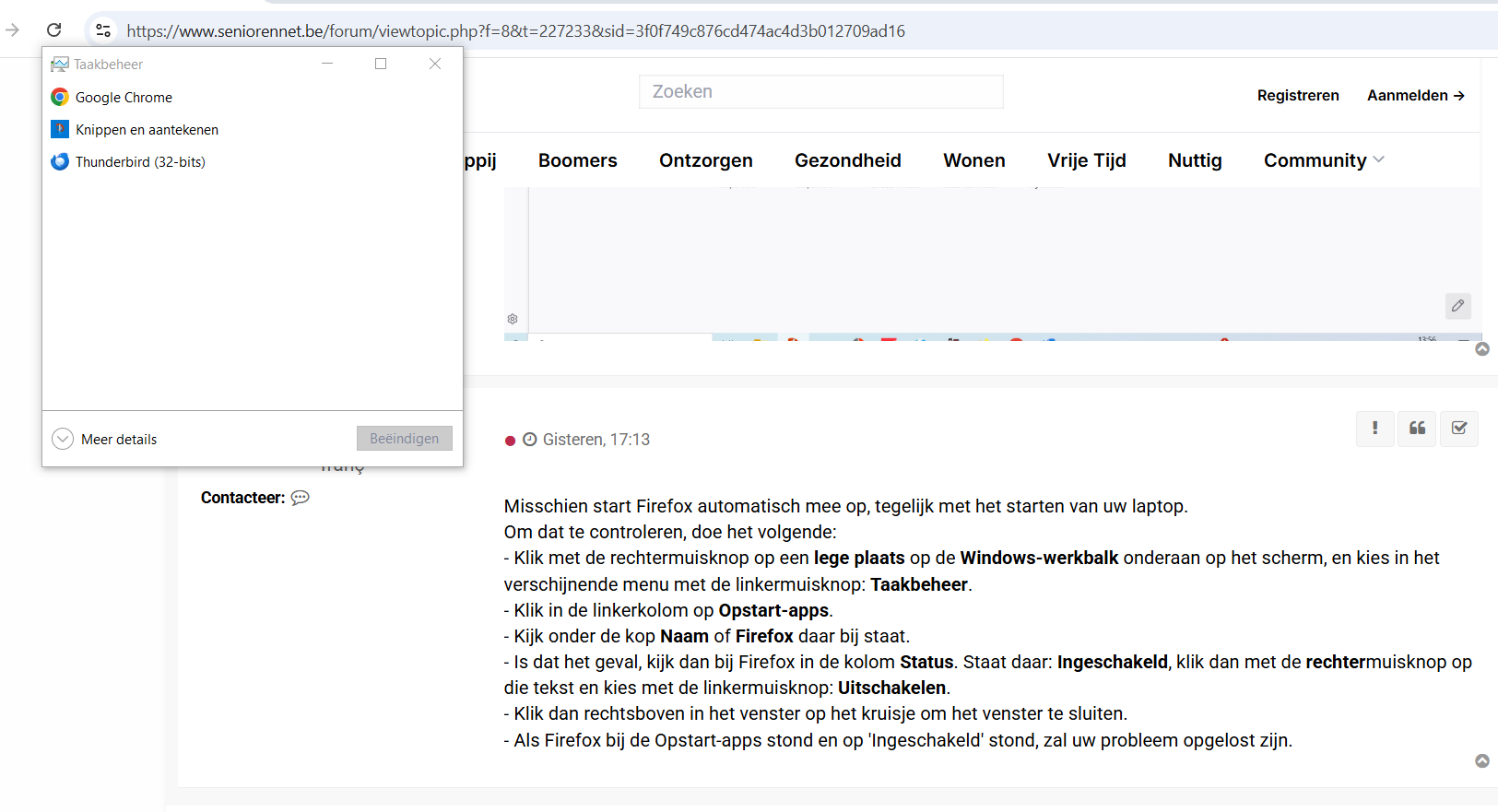Select Thunderbird (32-bits) in task list
1498x812 pixels.
point(140,162)
